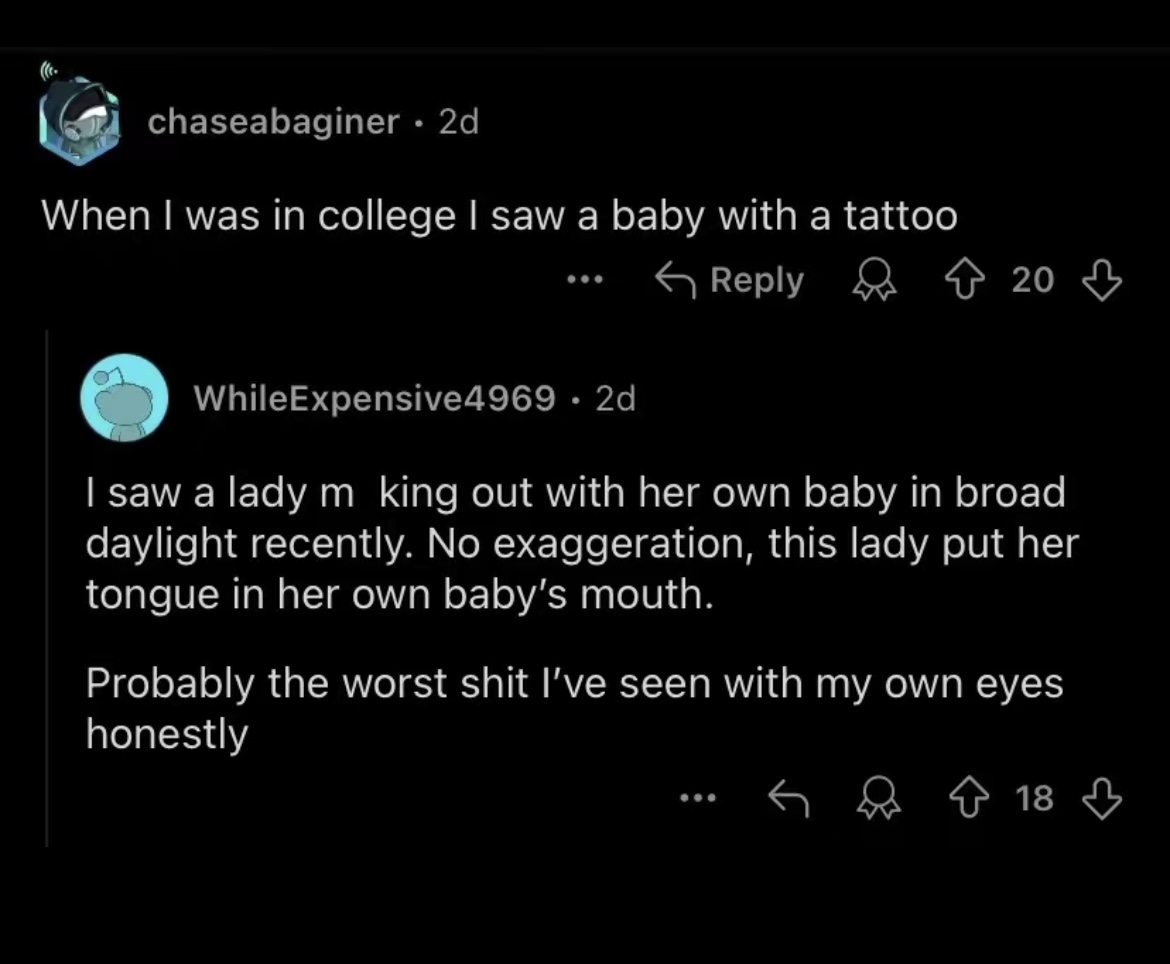Viewport: 1170px width, 964px height.
Task: Downvote the reply by WhileExpensive4969
Action: pos(1103,797)
